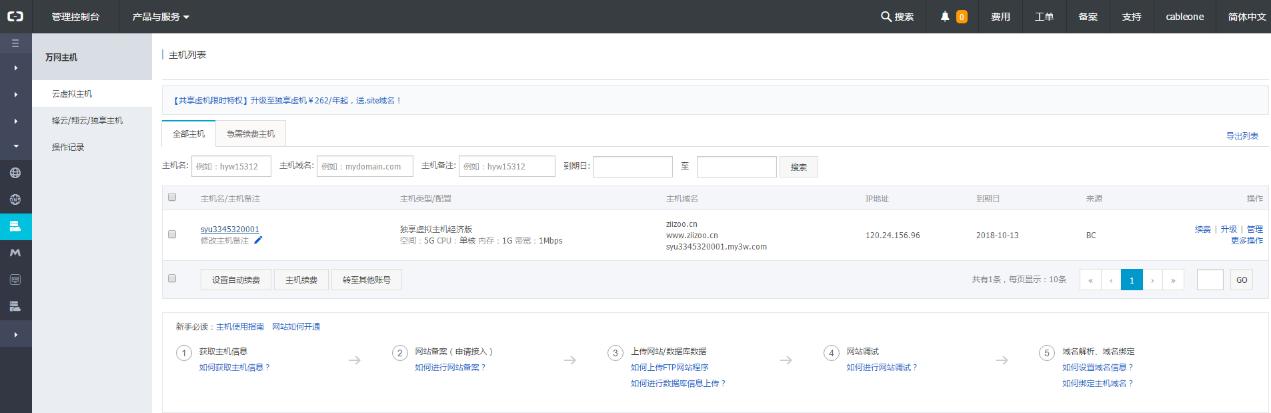Image resolution: width=1271 pixels, height=413 pixels.
Task: Check the select-all checkbox in table header
Action: [x=172, y=197]
